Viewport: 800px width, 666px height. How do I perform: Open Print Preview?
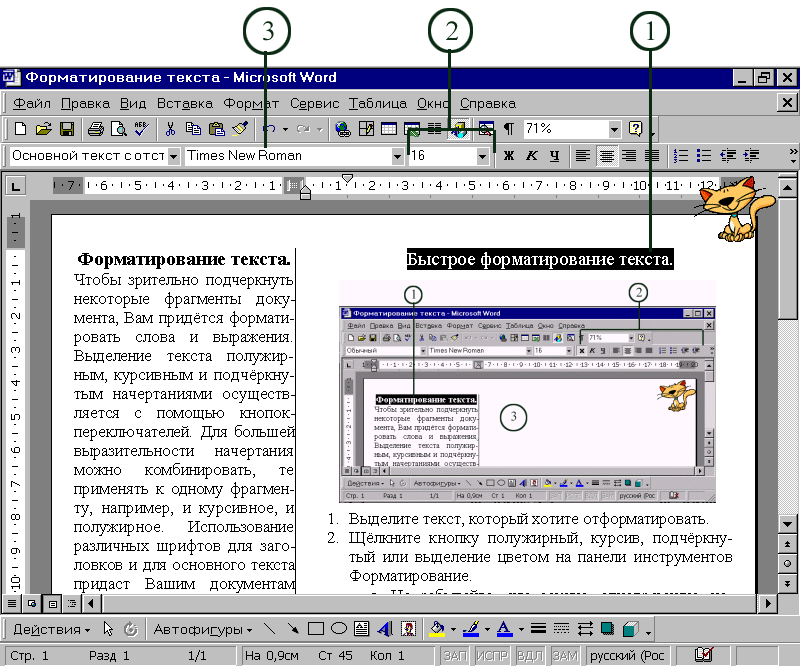click(x=118, y=129)
